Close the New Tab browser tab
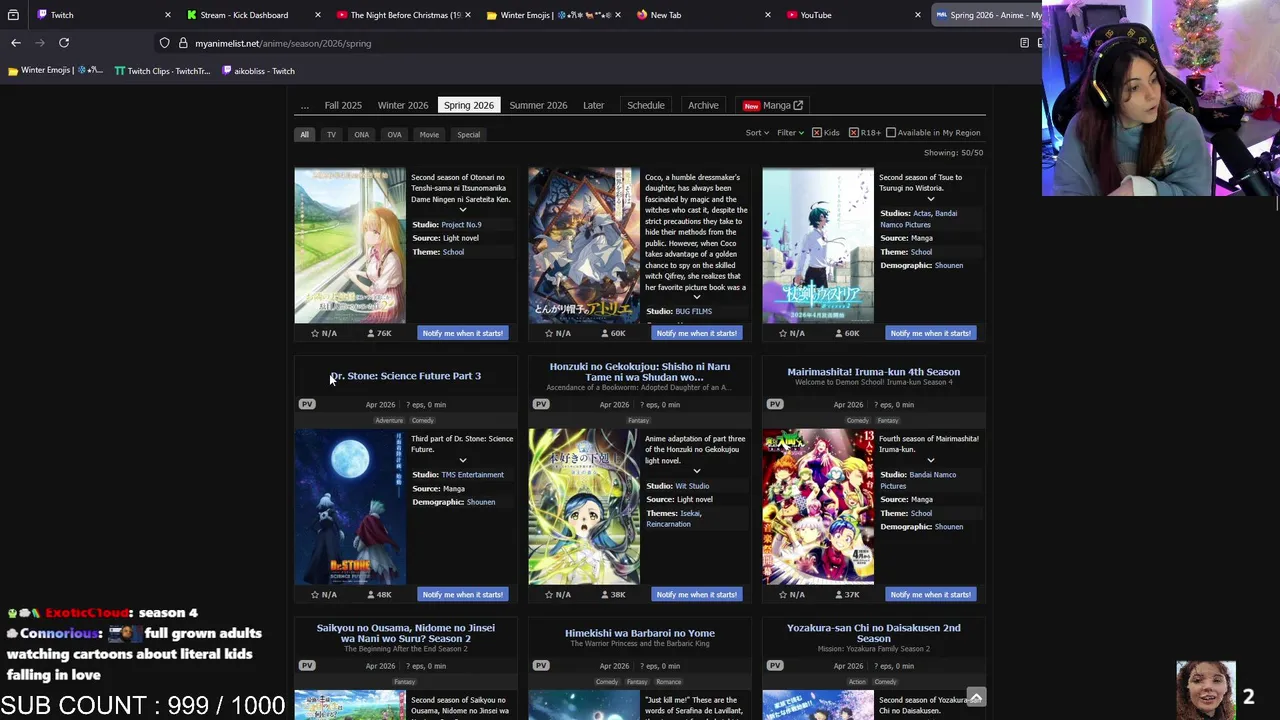This screenshot has width=1280, height=720. coord(767,15)
